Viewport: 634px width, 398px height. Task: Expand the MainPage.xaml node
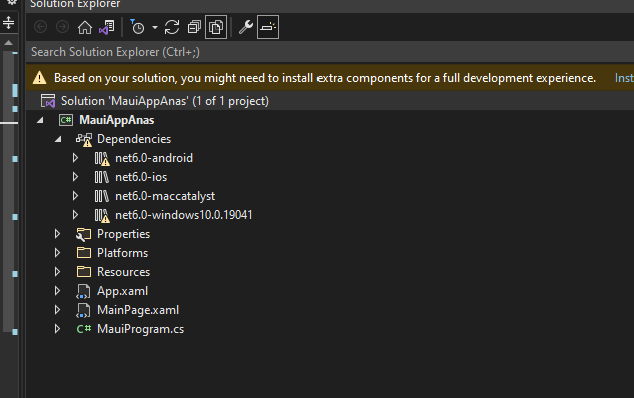pyautogui.click(x=57, y=310)
